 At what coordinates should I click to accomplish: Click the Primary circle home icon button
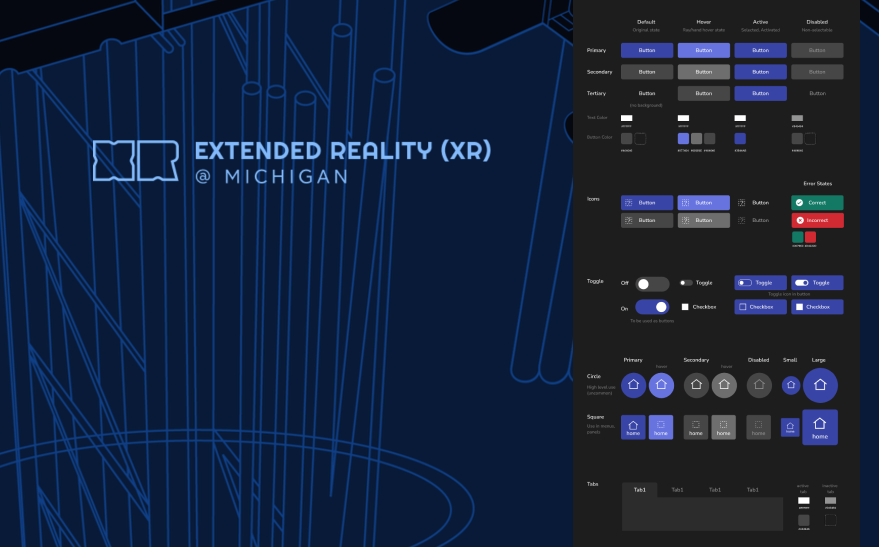(x=633, y=385)
